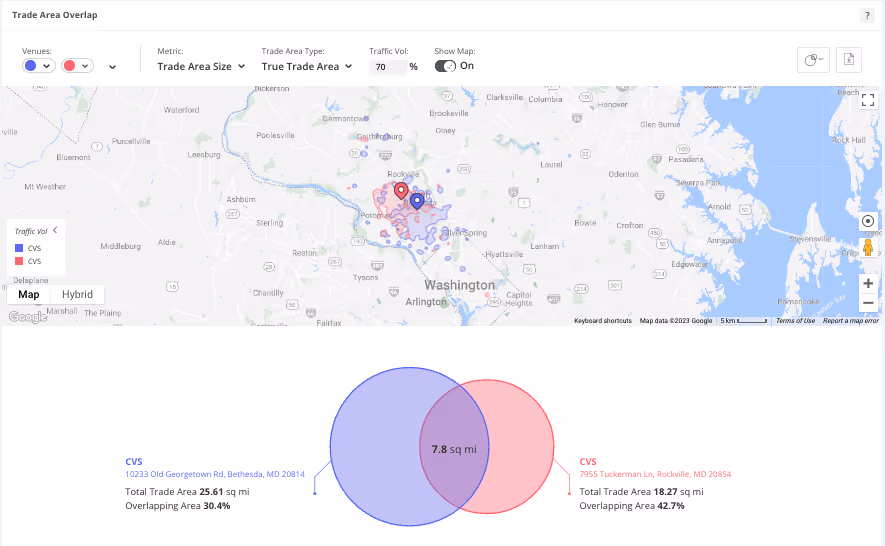885x546 pixels.
Task: Click the red CVS legend swatch
Action: coord(19,261)
